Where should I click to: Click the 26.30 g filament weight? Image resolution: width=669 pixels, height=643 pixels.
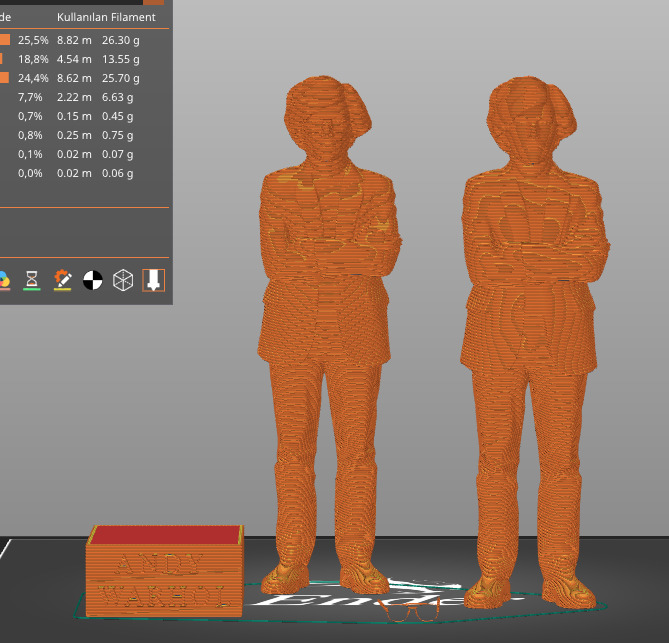tap(120, 40)
